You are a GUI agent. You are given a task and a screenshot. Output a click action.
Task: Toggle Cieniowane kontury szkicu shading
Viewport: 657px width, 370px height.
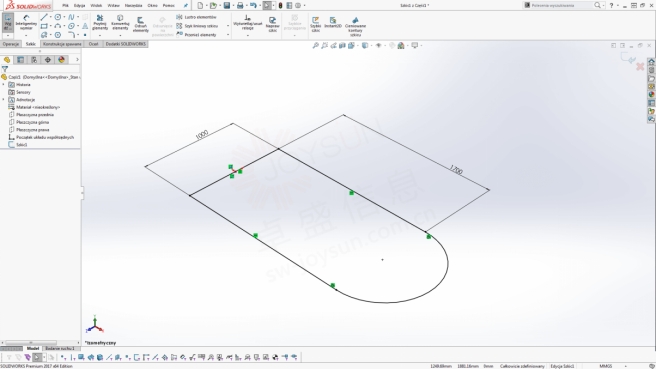click(x=355, y=26)
